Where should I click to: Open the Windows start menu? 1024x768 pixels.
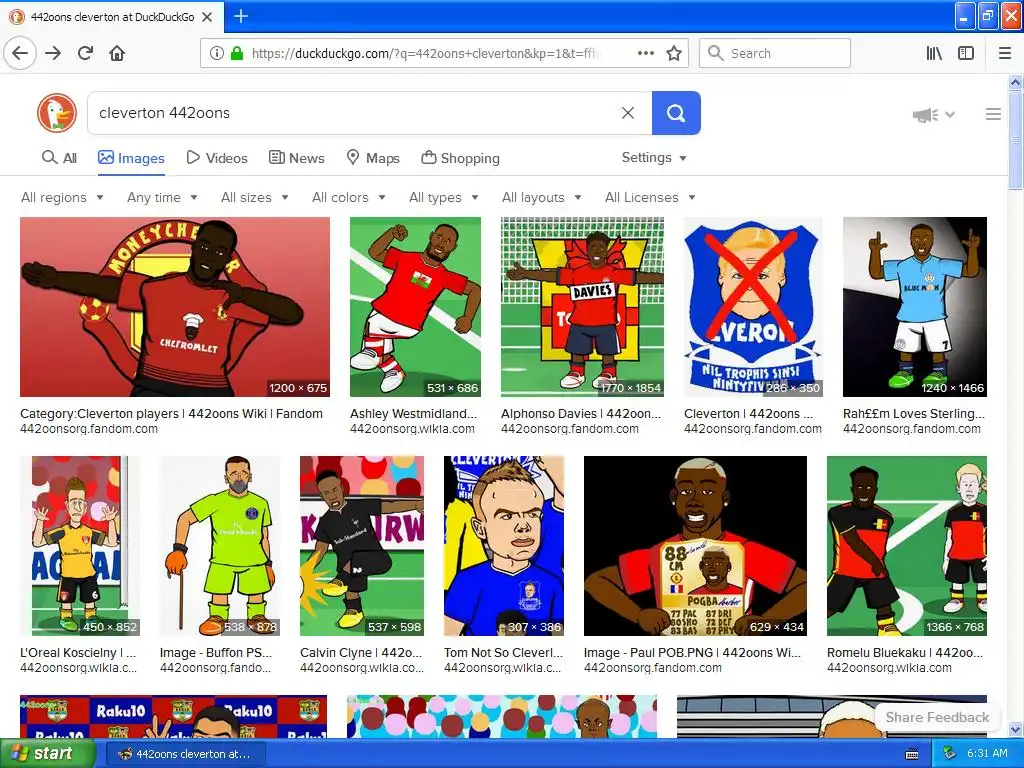pyautogui.click(x=47, y=754)
